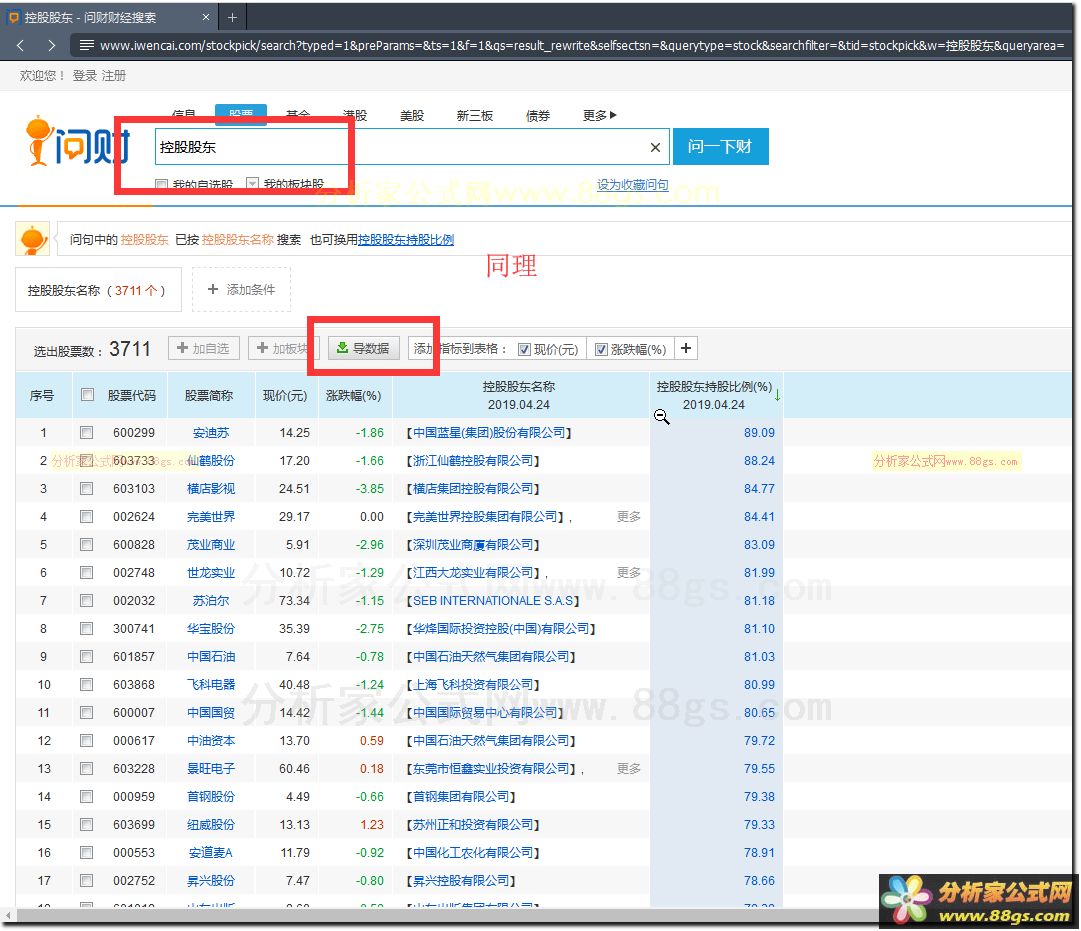Click the horizontal scrollbar at the bottom
Viewport: 1081px width, 931px height.
coord(448,915)
